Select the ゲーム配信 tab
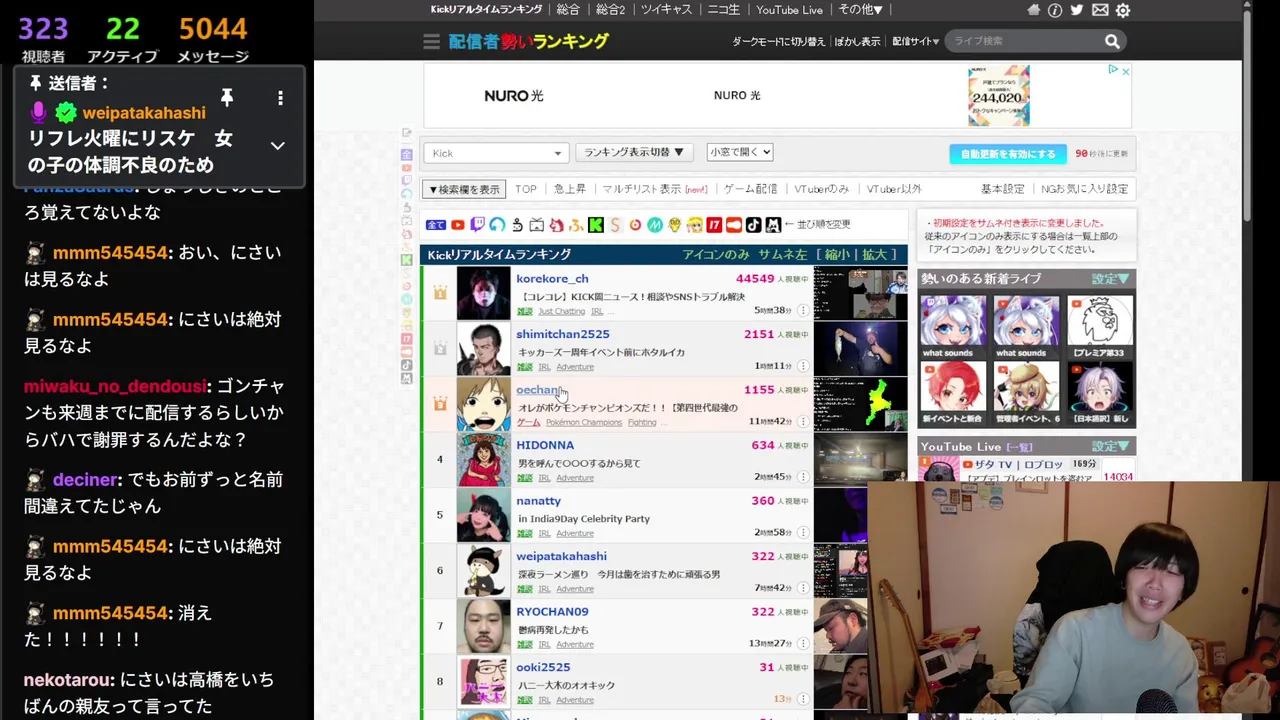Screen dimensions: 1280x720 [750, 189]
